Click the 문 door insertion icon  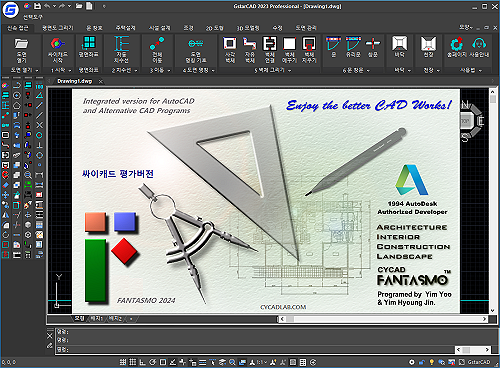click(x=333, y=47)
